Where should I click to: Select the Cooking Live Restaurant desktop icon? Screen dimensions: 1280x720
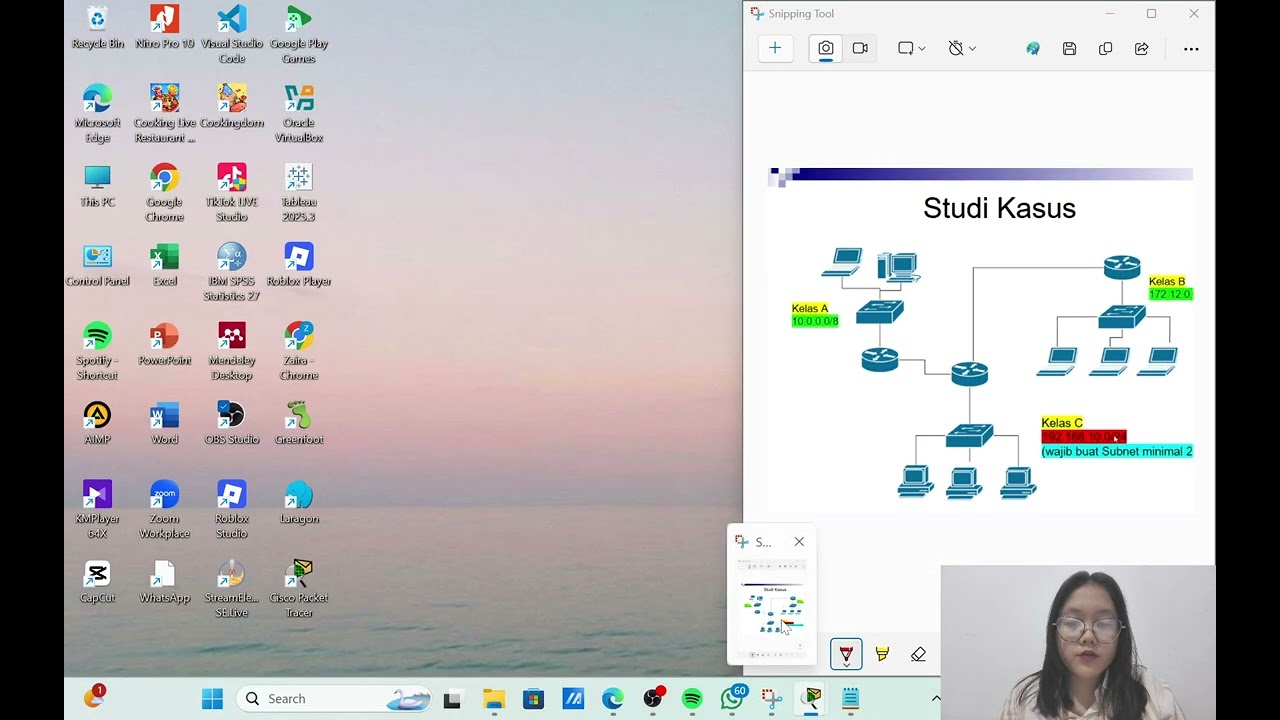(164, 113)
